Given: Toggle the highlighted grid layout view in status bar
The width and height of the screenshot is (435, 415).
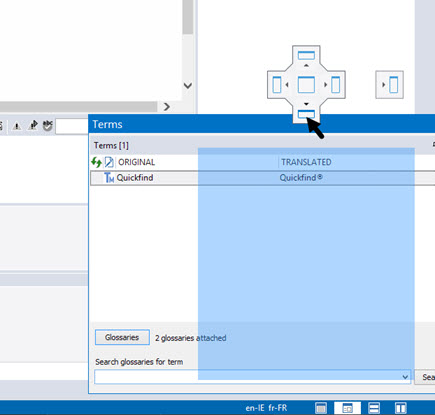Looking at the screenshot, I should click(347, 408).
